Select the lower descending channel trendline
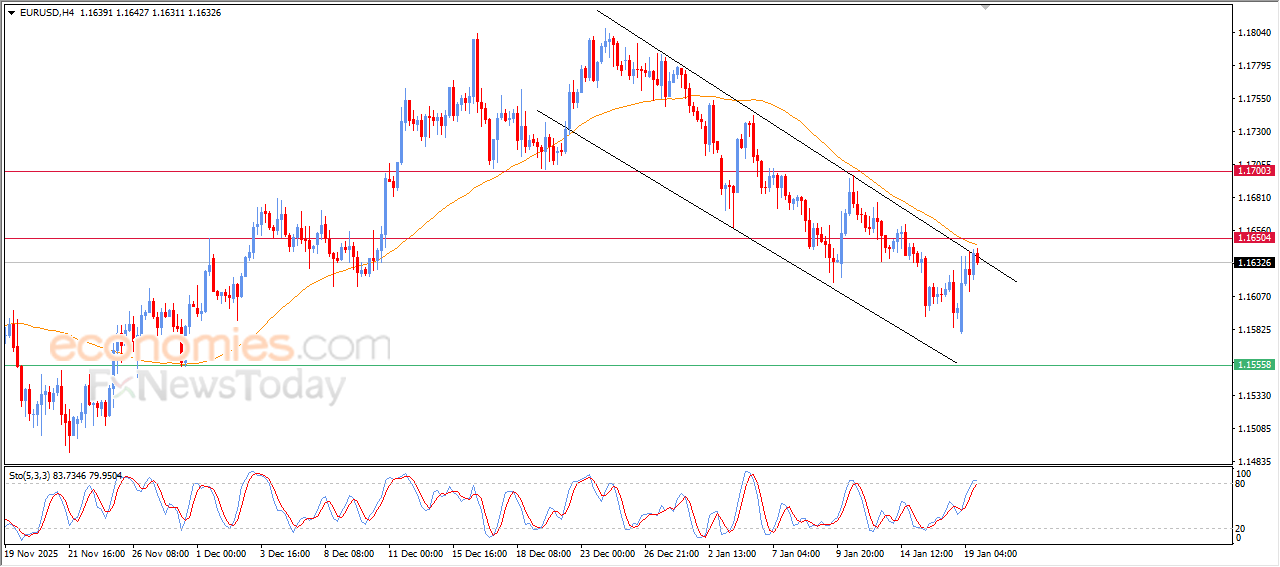The height and width of the screenshot is (567, 1280). coord(747,236)
